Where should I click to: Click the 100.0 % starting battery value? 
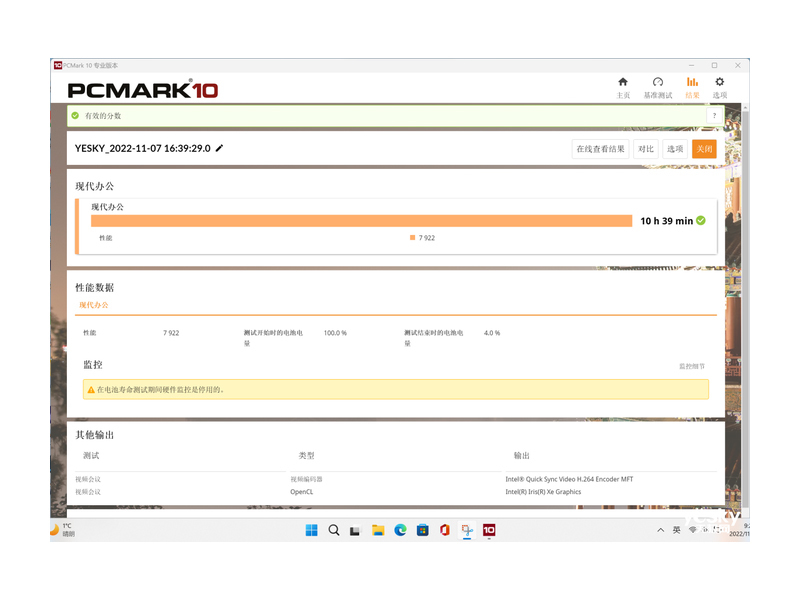(x=335, y=333)
